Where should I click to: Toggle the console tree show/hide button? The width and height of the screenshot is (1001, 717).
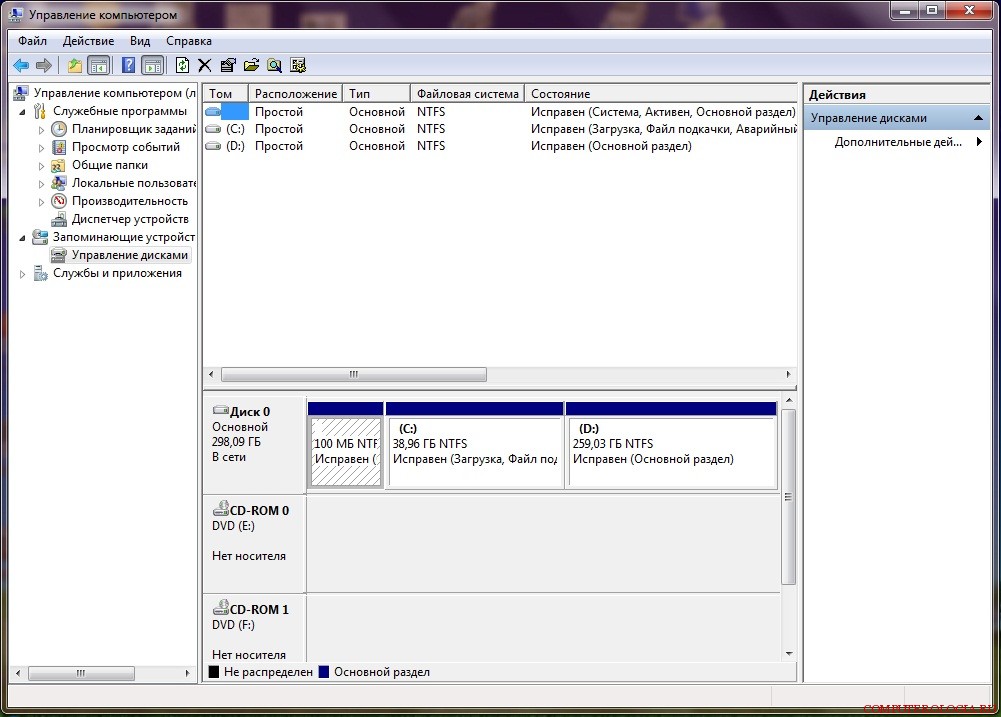[98, 66]
